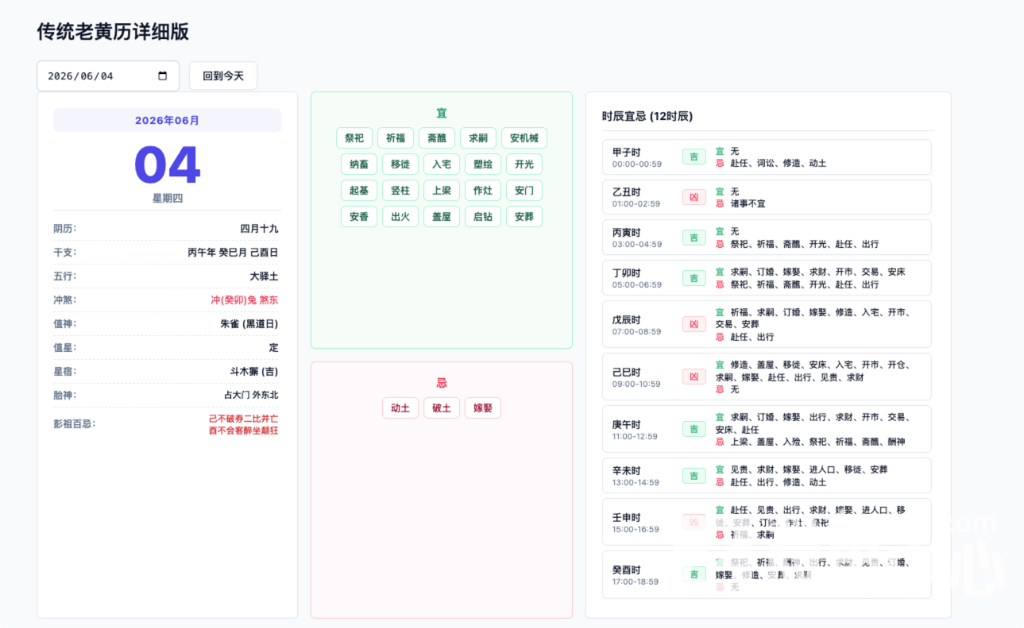Click the 己巳时 hour label
1024x628 pixels.
point(626,372)
